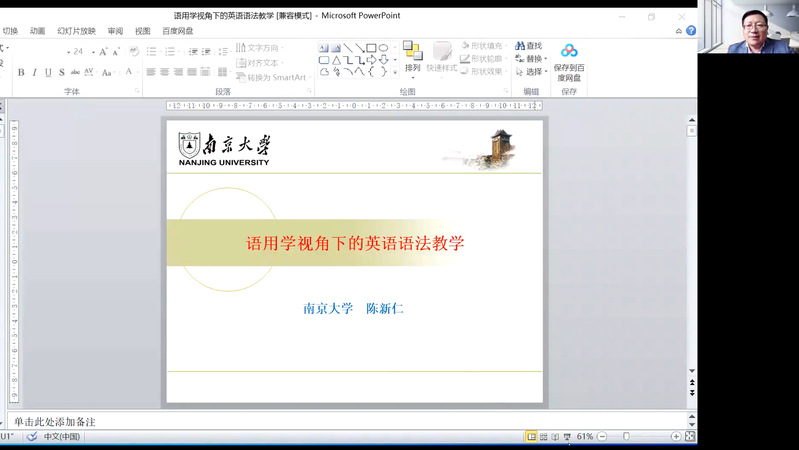Select horizontal text box shape
The width and height of the screenshot is (799, 450).
(324, 48)
